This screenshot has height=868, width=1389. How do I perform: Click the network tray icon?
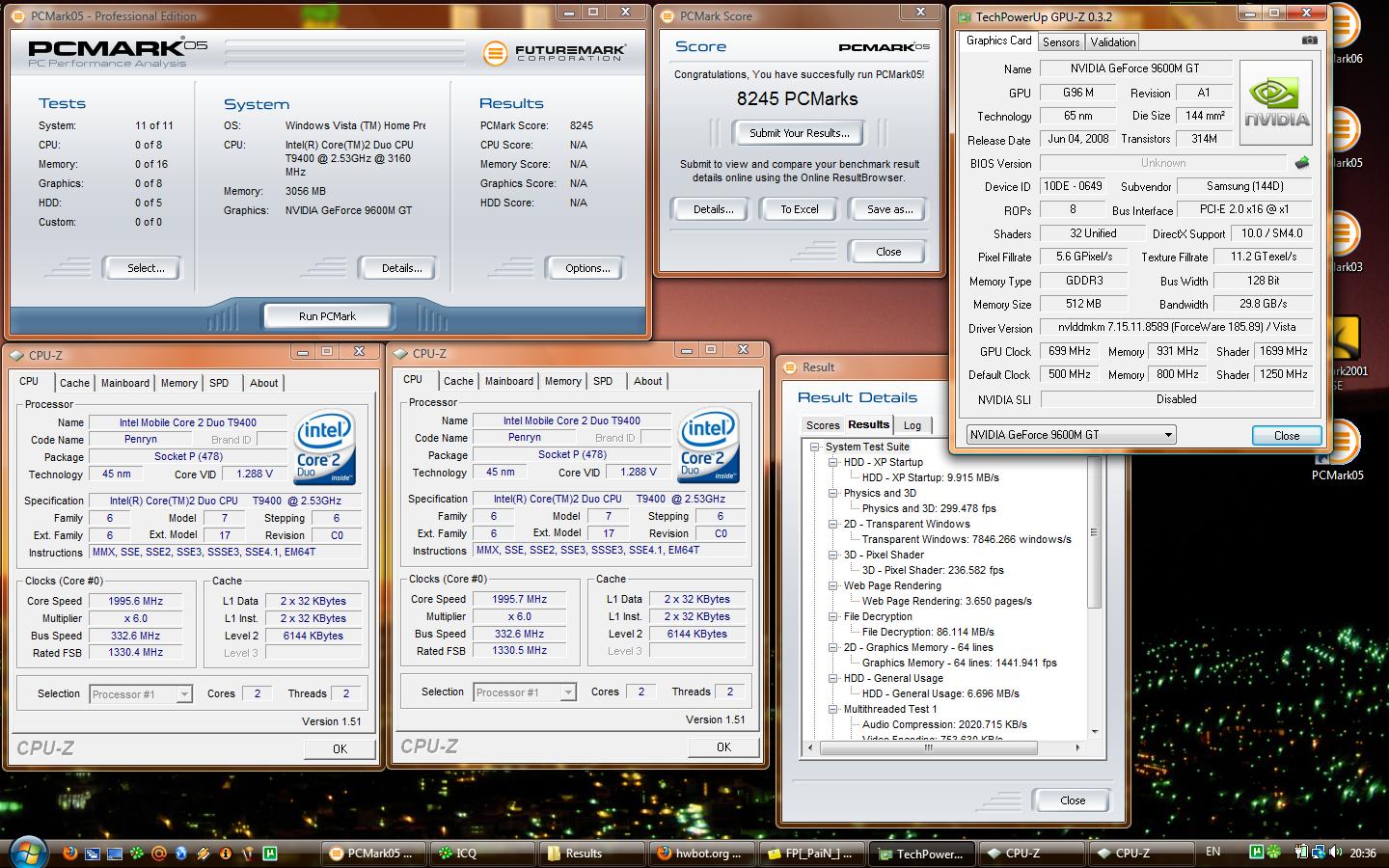pos(1319,852)
